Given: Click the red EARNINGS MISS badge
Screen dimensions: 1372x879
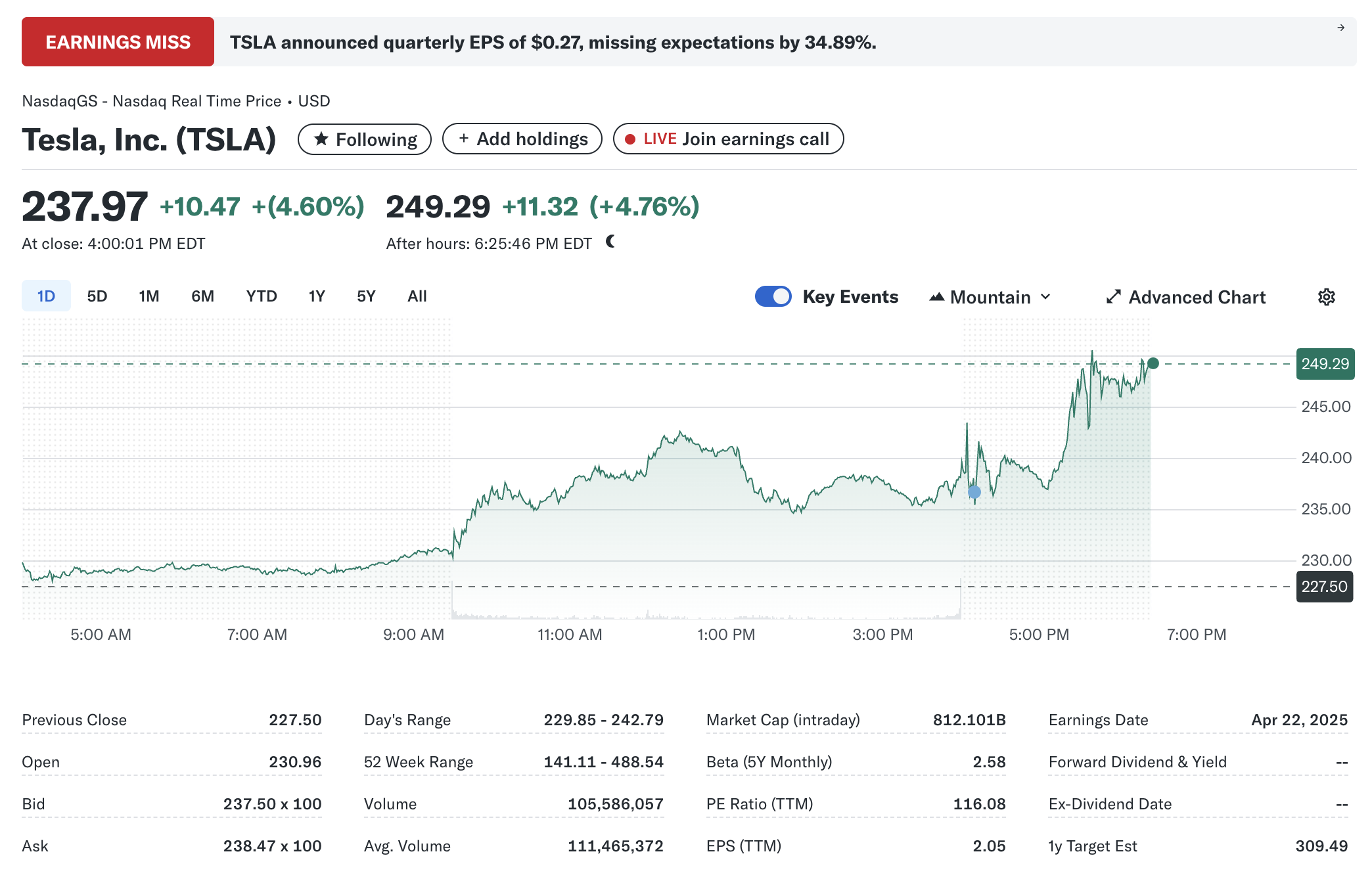Looking at the screenshot, I should pyautogui.click(x=118, y=42).
